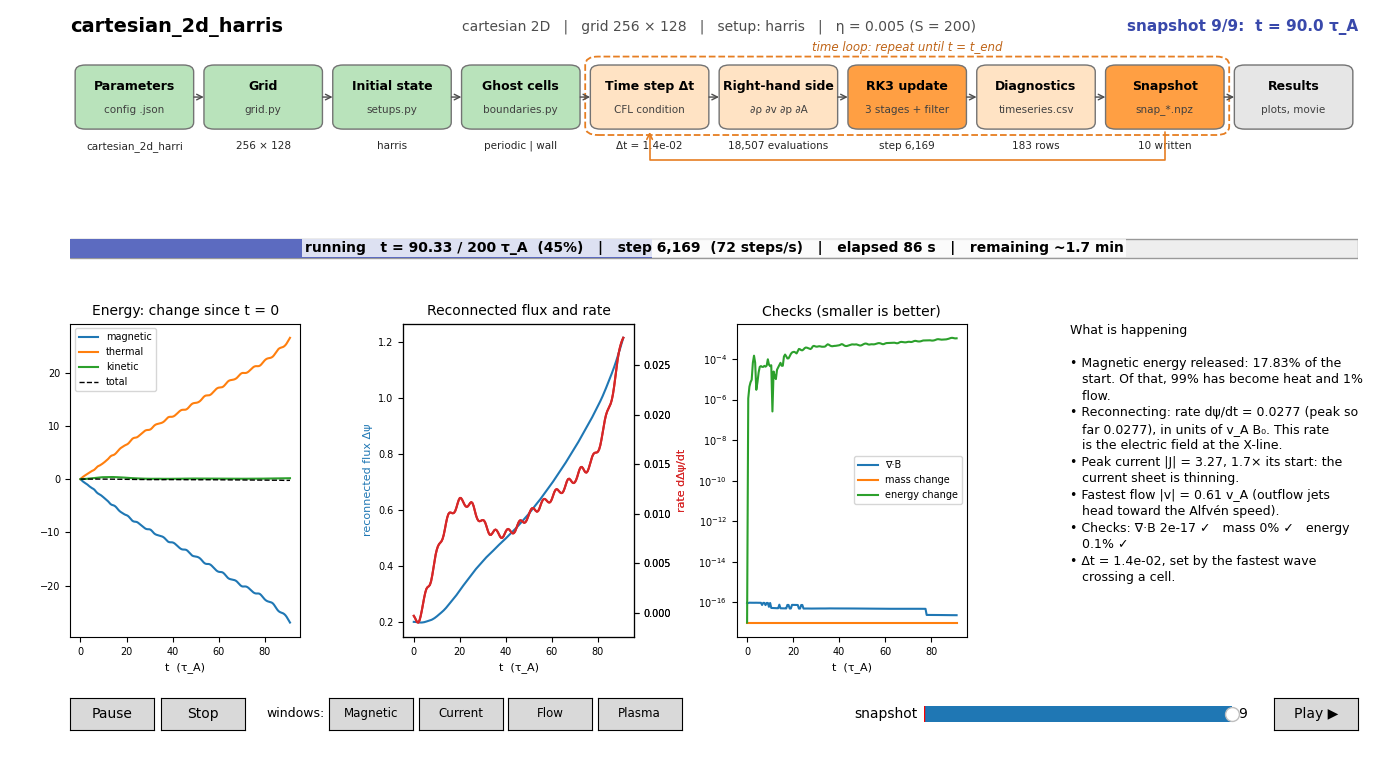Click the "cartesian_2d_harris" title
This screenshot has width=1400, height=760.
click(177, 26)
